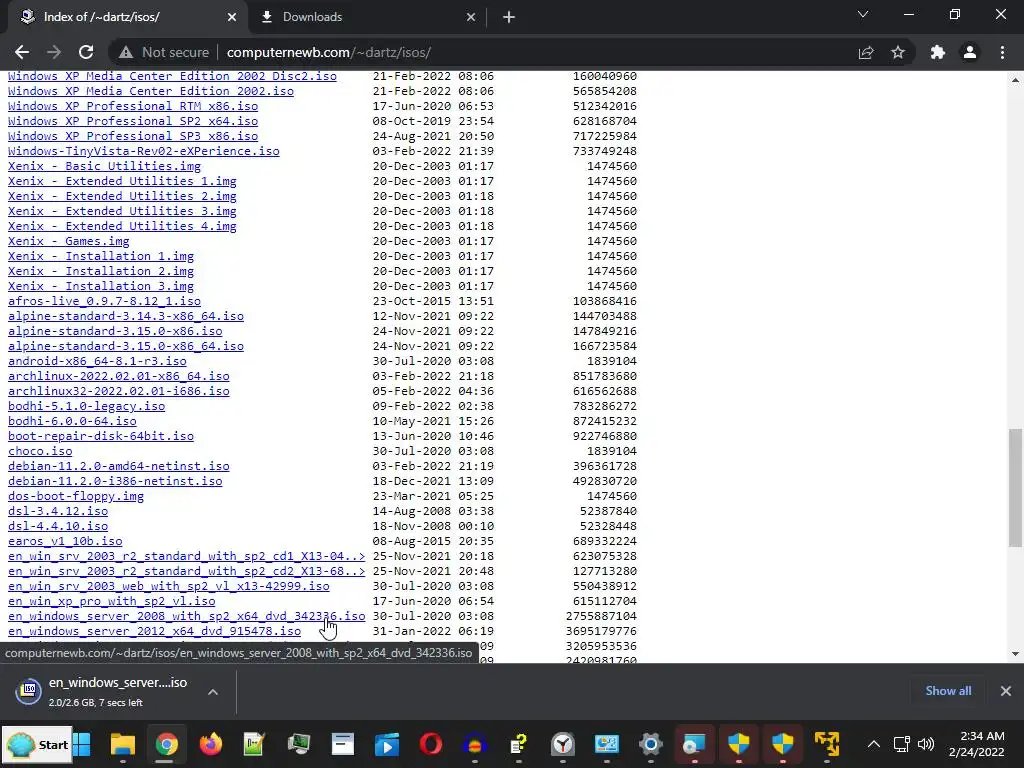Switch to the Downloads tab

pyautogui.click(x=366, y=17)
